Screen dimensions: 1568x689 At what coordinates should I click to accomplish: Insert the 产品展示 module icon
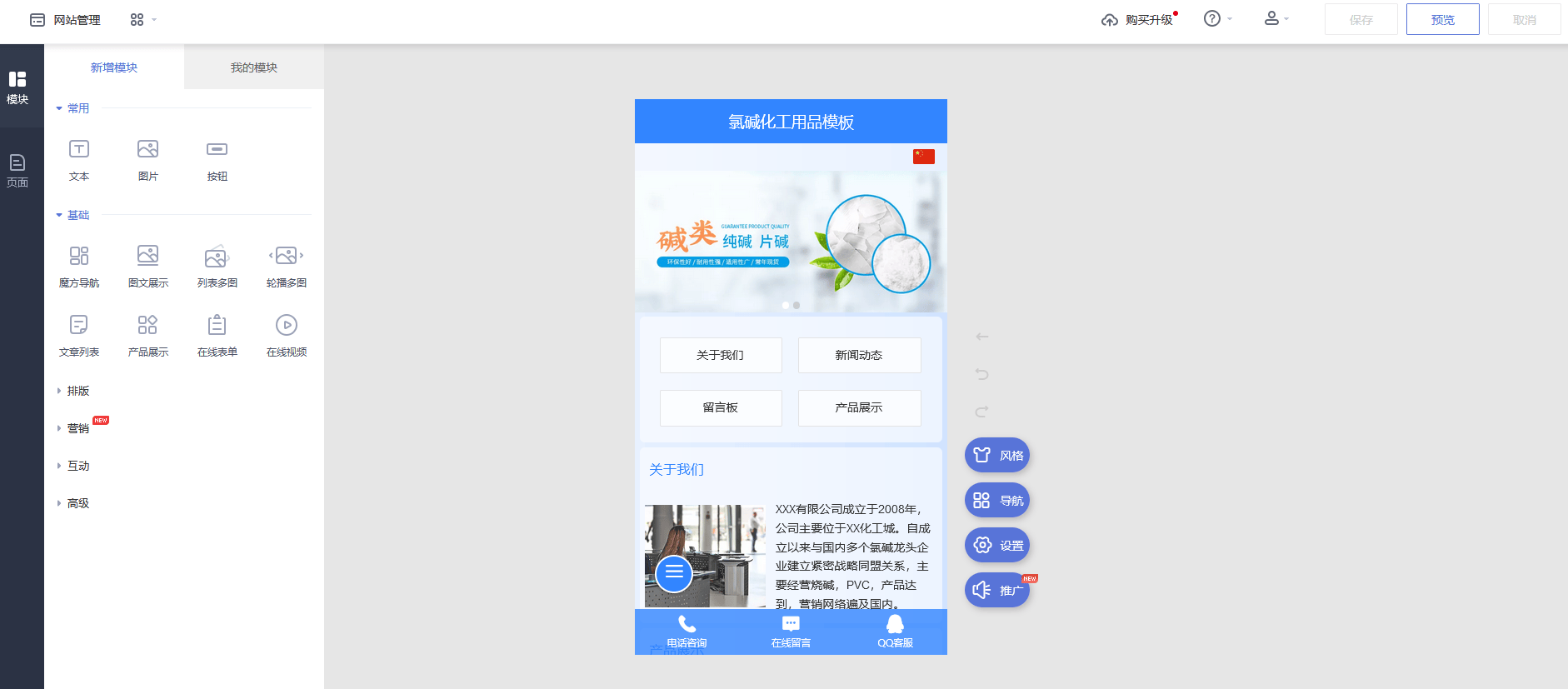147,325
